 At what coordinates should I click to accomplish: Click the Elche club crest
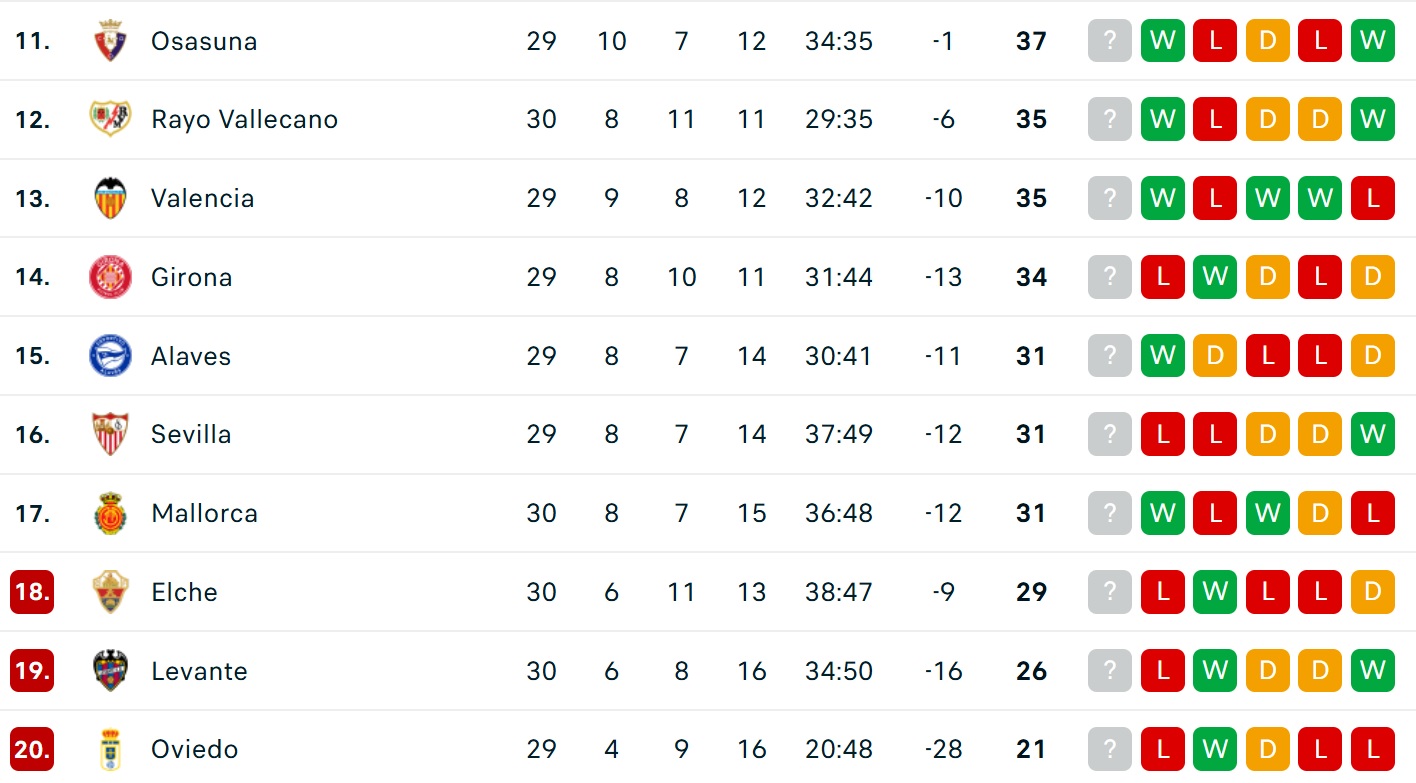click(x=110, y=592)
